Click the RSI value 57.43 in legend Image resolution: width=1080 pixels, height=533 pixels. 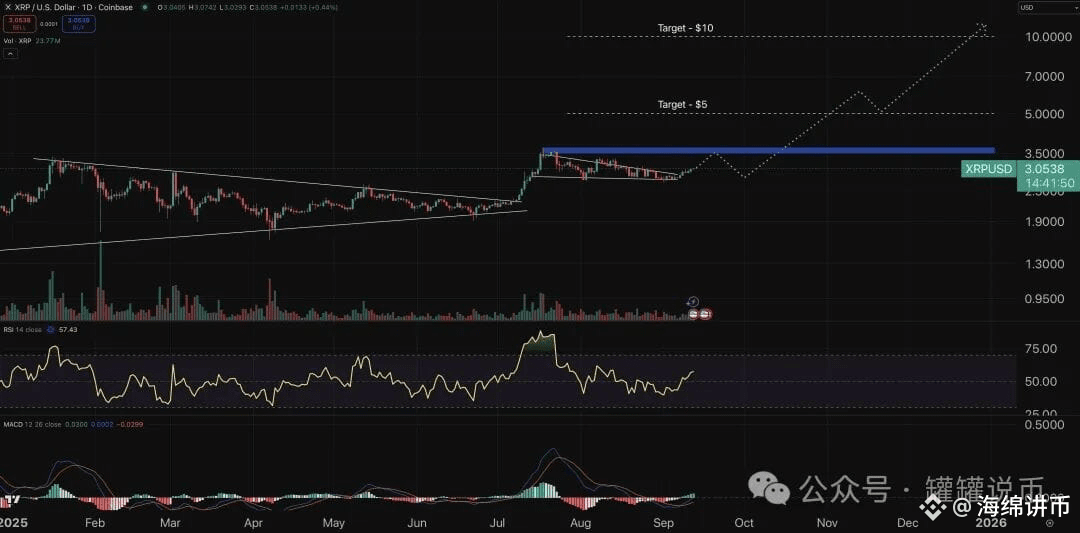pyautogui.click(x=68, y=330)
